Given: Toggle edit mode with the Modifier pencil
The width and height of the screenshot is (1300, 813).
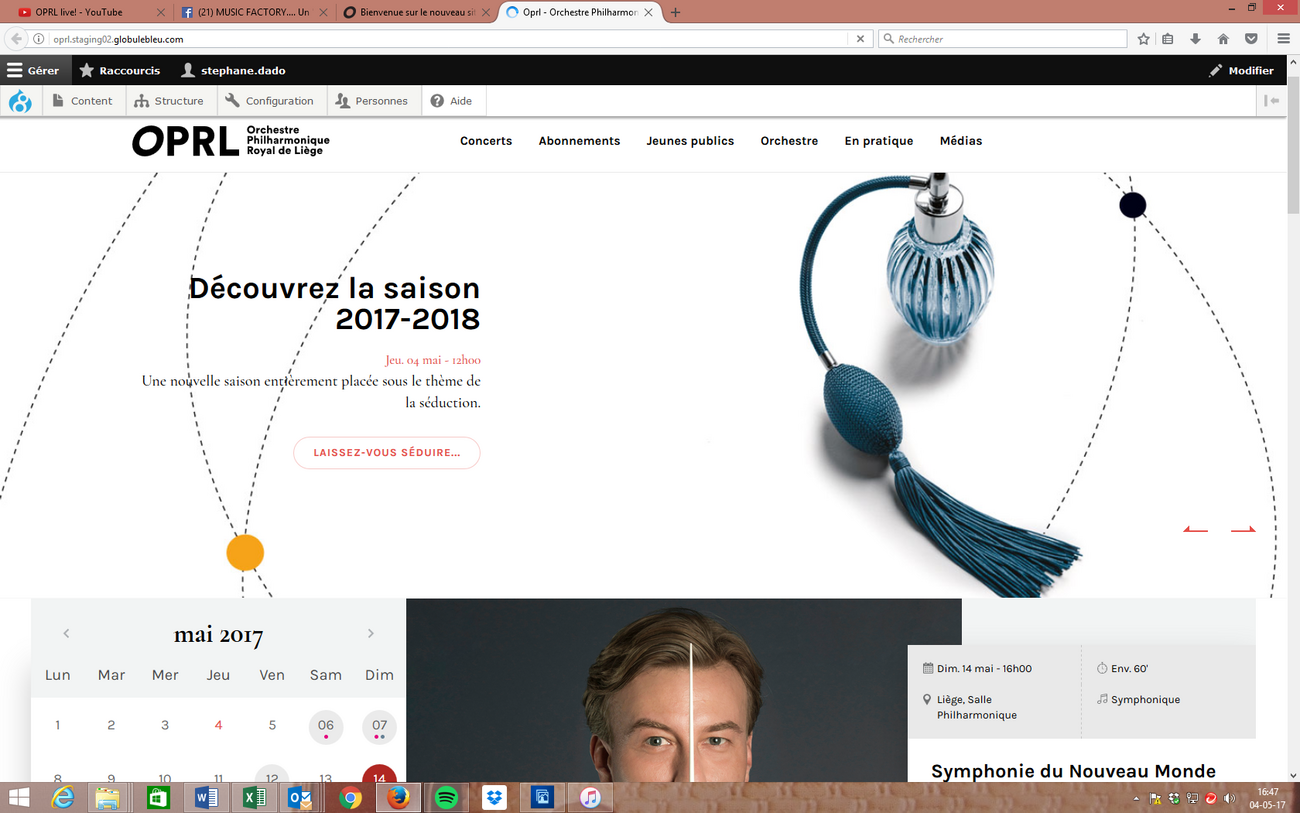Looking at the screenshot, I should (x=1241, y=70).
